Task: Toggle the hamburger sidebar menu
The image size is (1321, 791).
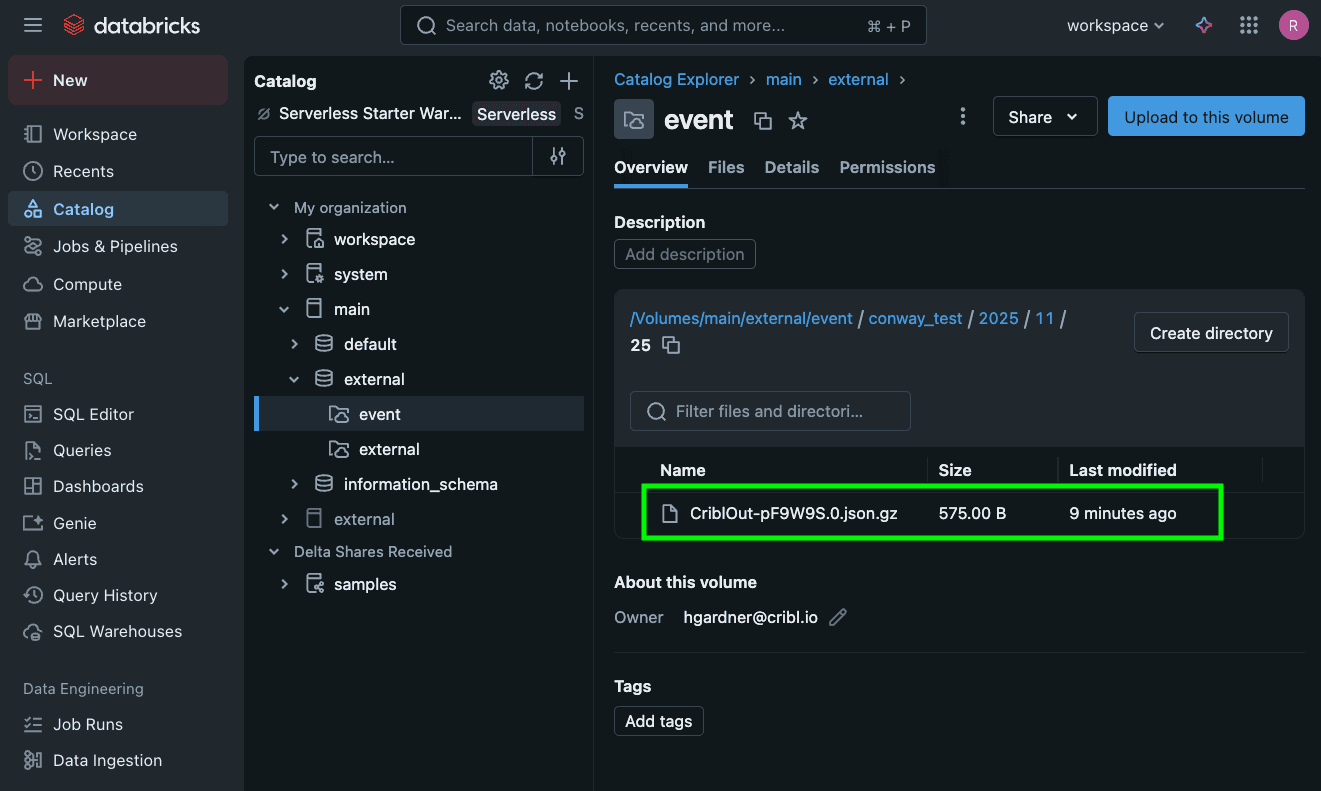Action: click(x=33, y=26)
